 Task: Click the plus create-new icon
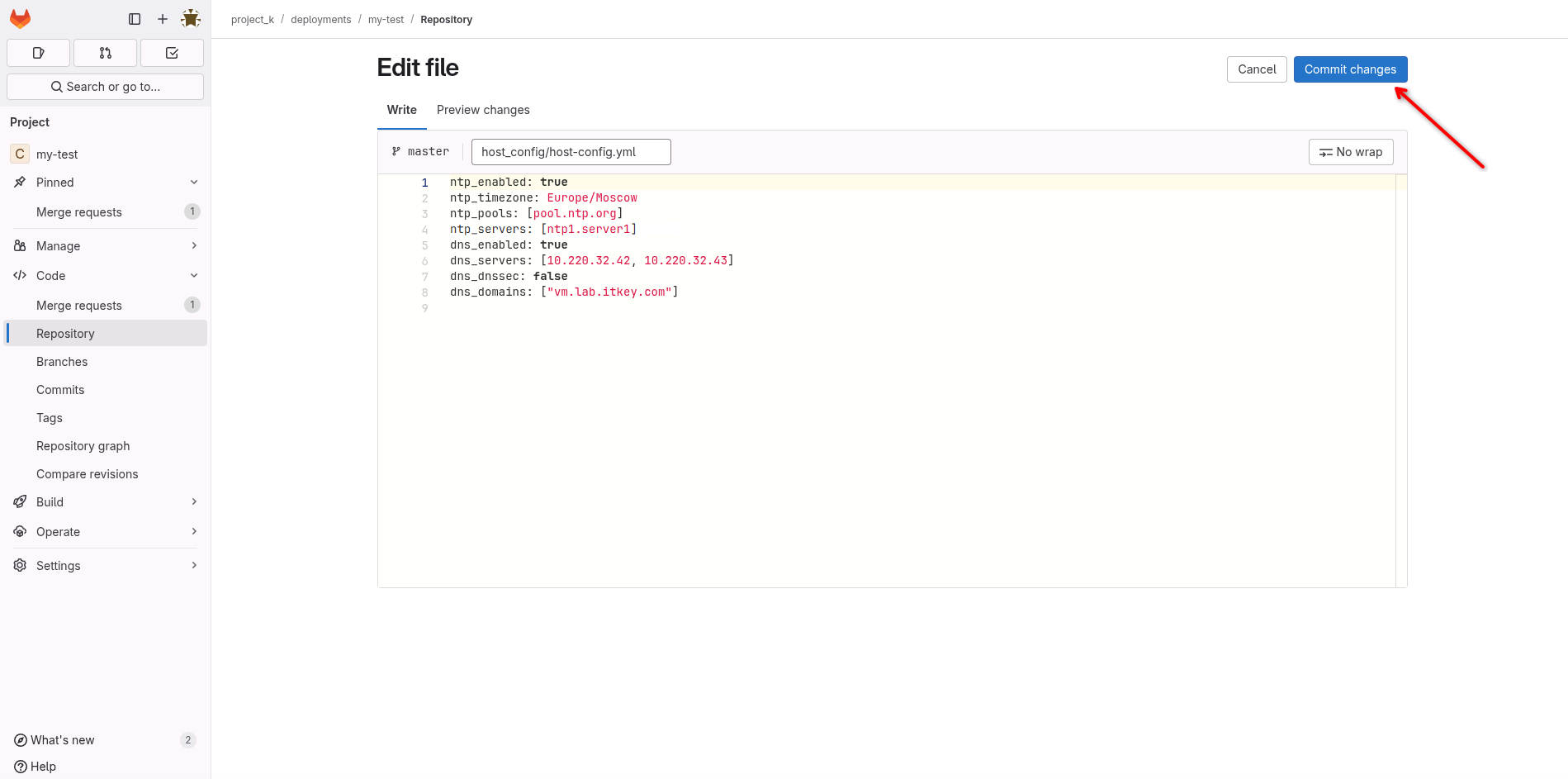click(x=163, y=19)
